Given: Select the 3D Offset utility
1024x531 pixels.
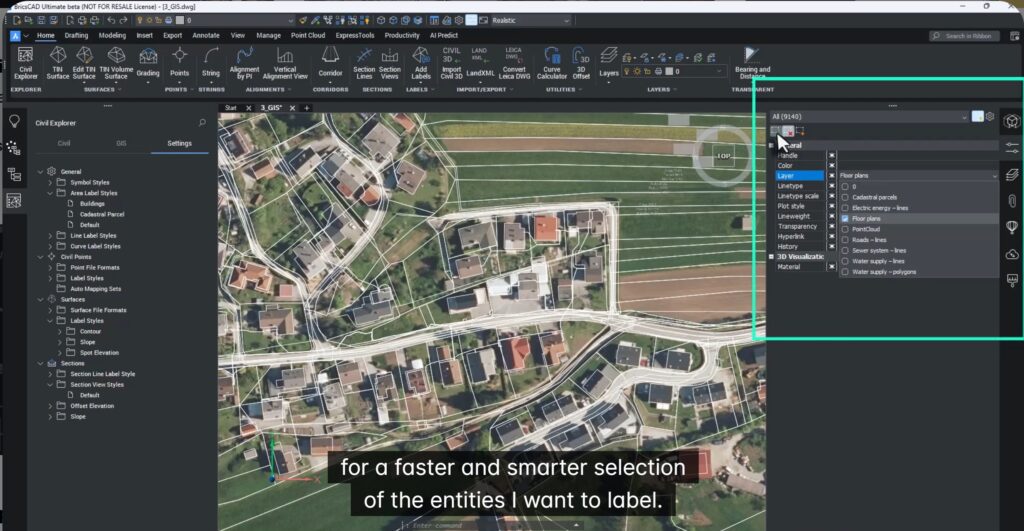Looking at the screenshot, I should coord(581,63).
